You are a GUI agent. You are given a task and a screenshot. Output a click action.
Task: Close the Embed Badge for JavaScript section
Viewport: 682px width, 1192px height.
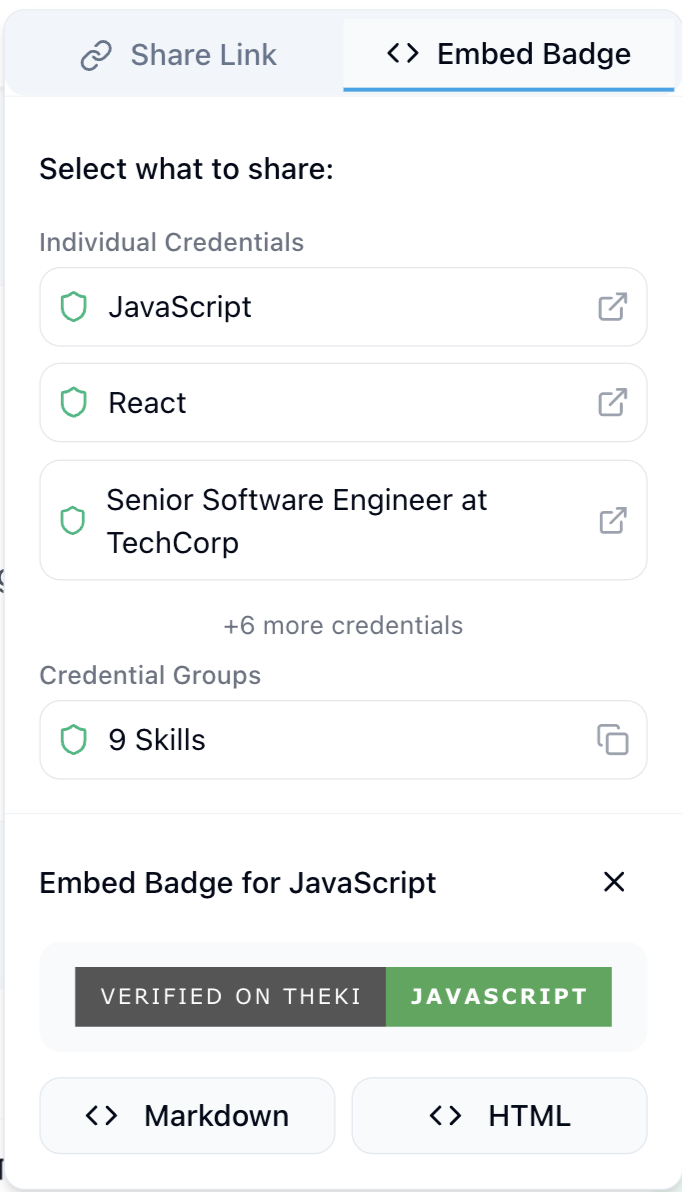coord(614,882)
